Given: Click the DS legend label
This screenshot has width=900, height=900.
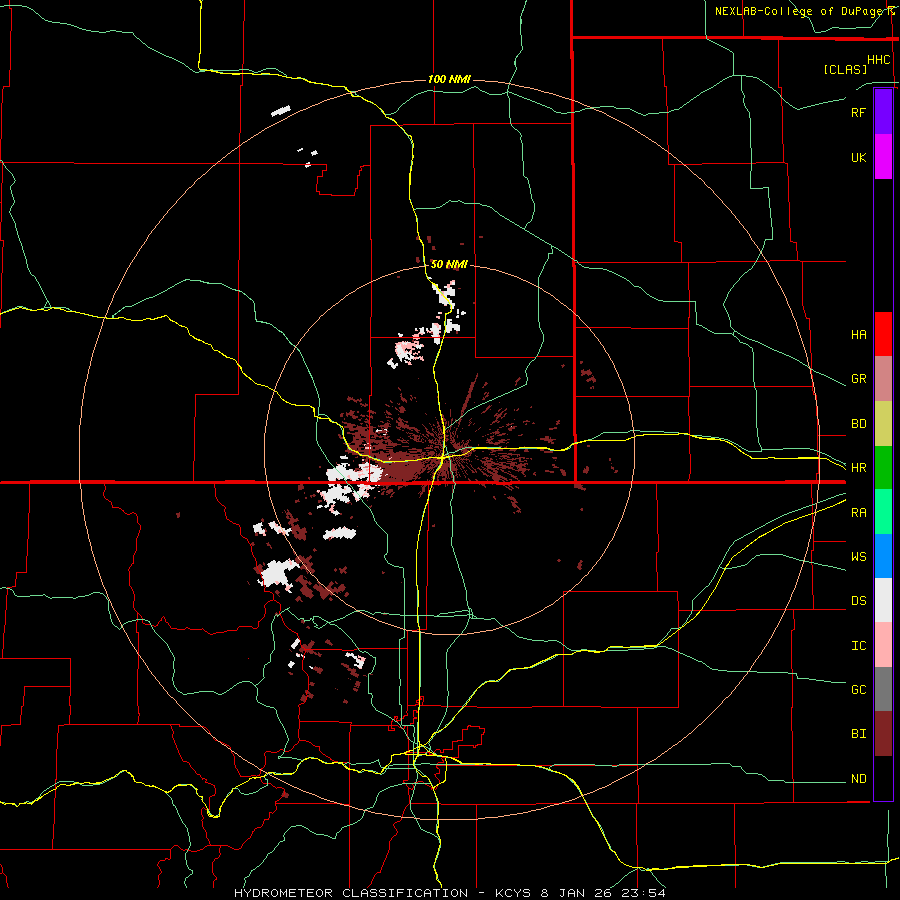Looking at the screenshot, I should point(858,601).
